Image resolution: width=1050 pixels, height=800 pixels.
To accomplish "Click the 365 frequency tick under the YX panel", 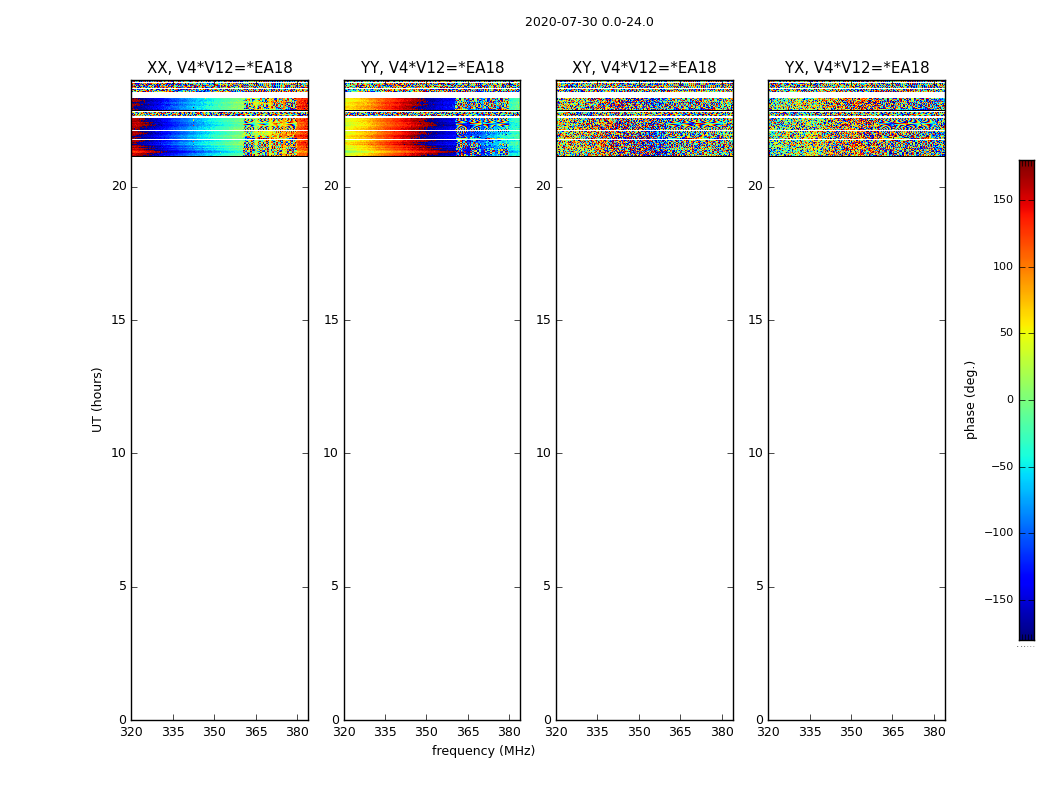I will 892,732.
